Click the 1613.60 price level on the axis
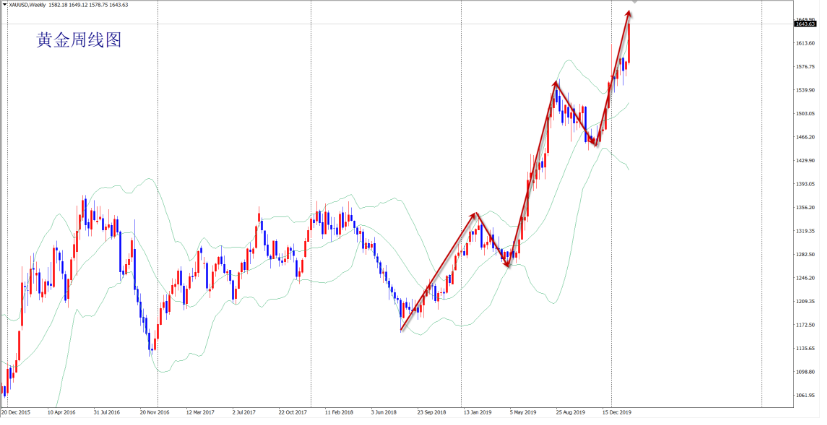 point(804,43)
